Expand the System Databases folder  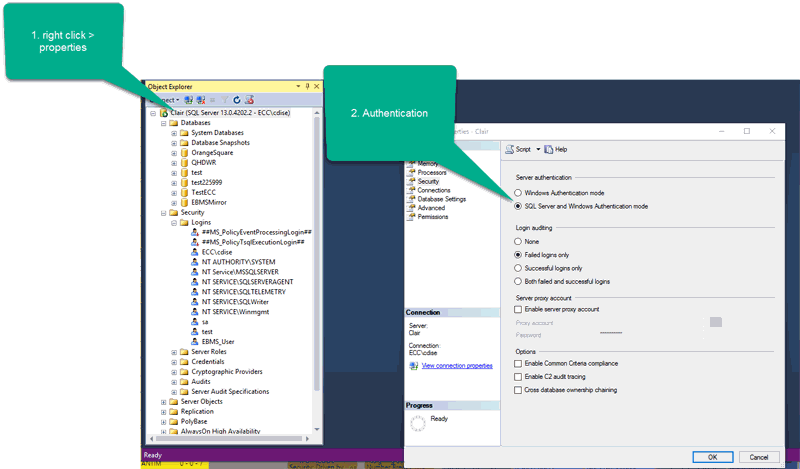(x=174, y=133)
